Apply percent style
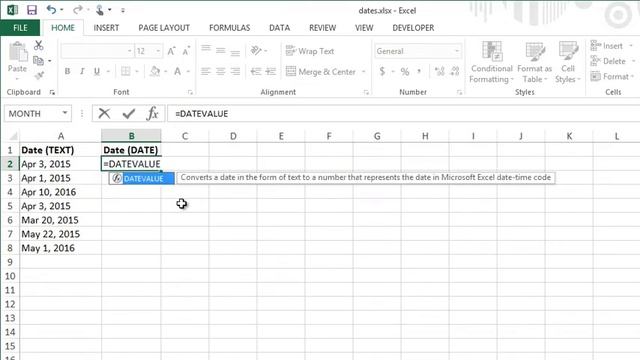Image resolution: width=640 pixels, height=360 pixels. [x=404, y=72]
